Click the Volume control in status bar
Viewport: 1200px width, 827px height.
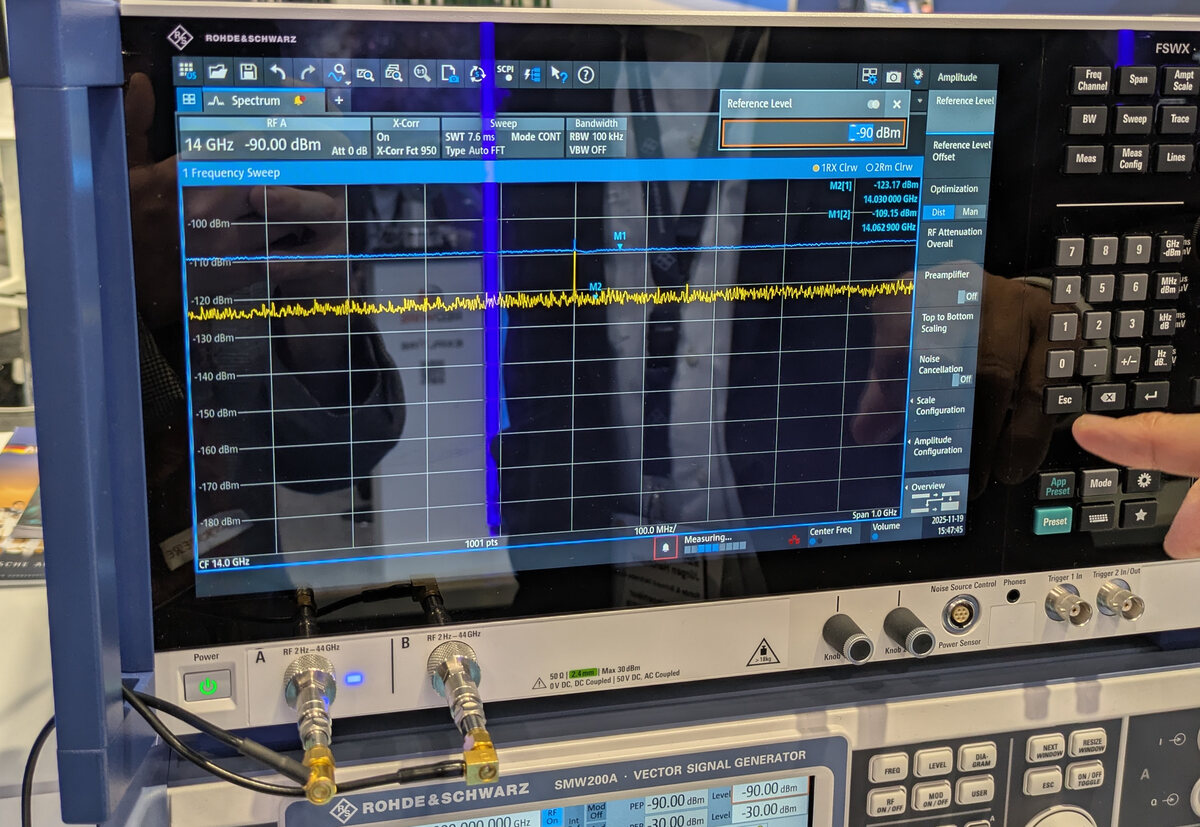[885, 530]
